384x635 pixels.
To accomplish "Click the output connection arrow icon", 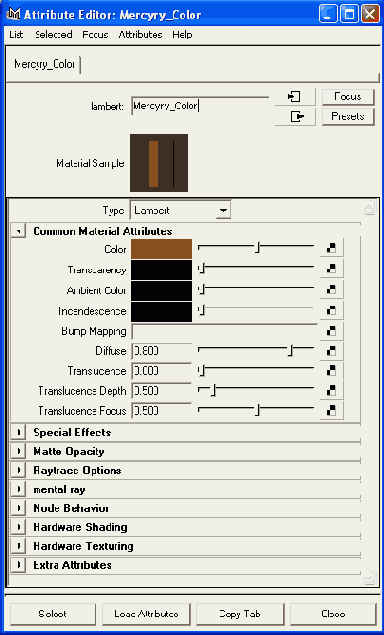I will pyautogui.click(x=294, y=117).
